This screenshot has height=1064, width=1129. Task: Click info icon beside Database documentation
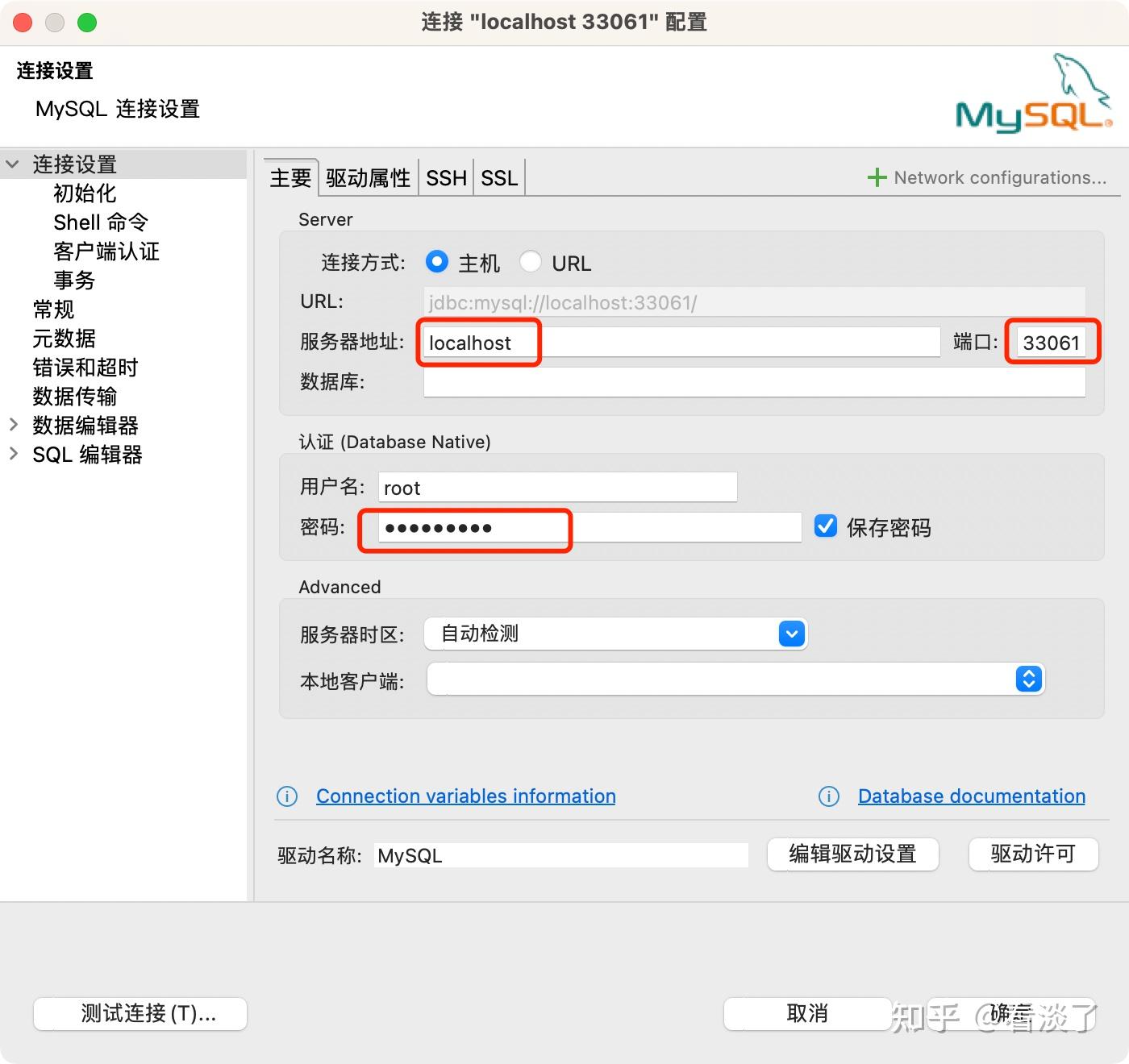click(x=828, y=796)
